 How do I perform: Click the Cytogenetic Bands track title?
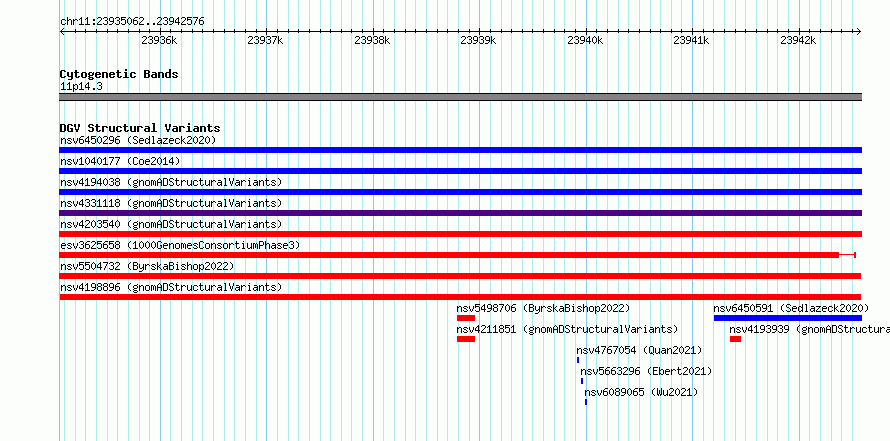[x=119, y=74]
